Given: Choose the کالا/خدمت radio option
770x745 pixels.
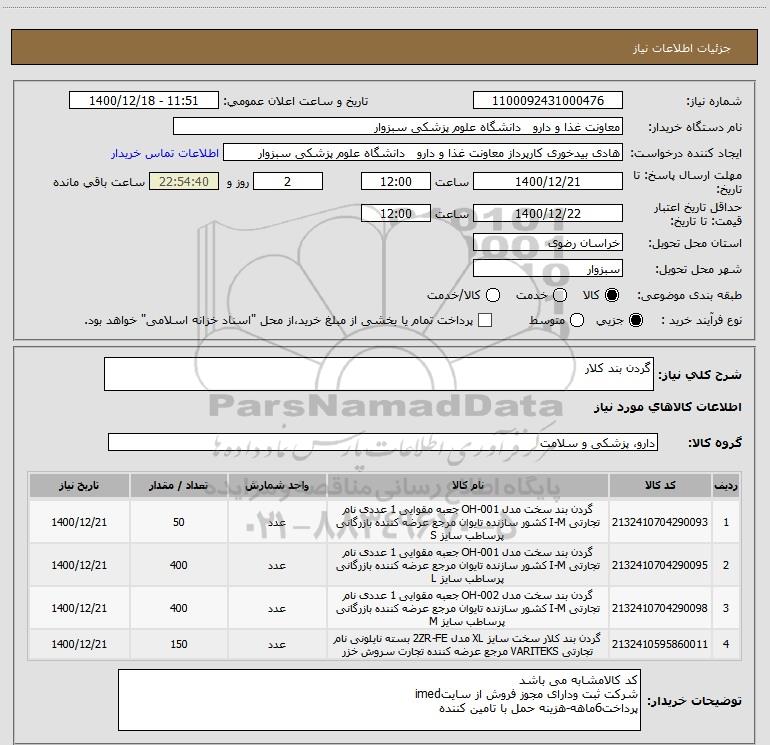Looking at the screenshot, I should click(493, 295).
